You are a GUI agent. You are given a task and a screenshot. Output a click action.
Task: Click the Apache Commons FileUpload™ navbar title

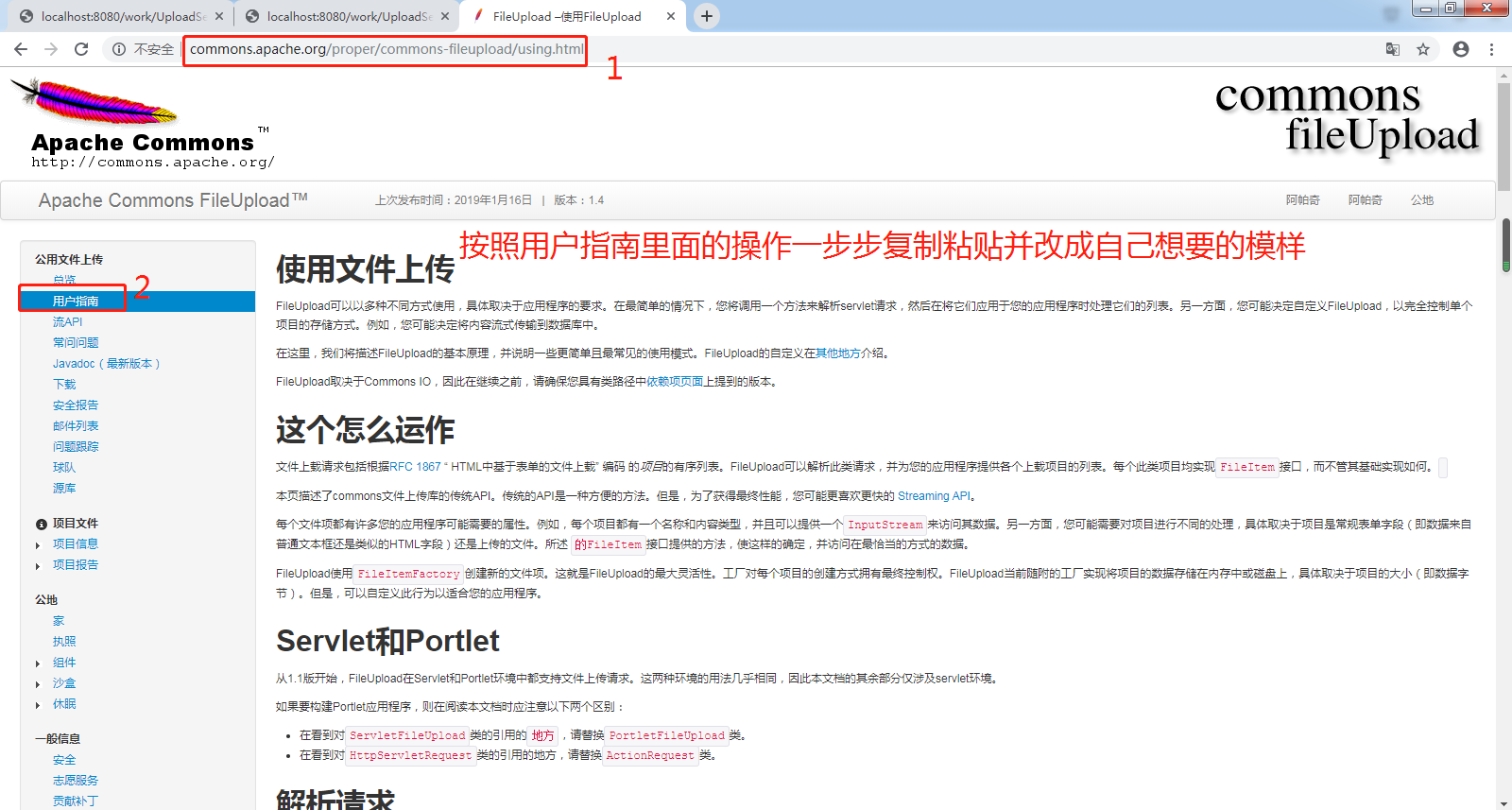pyautogui.click(x=173, y=200)
